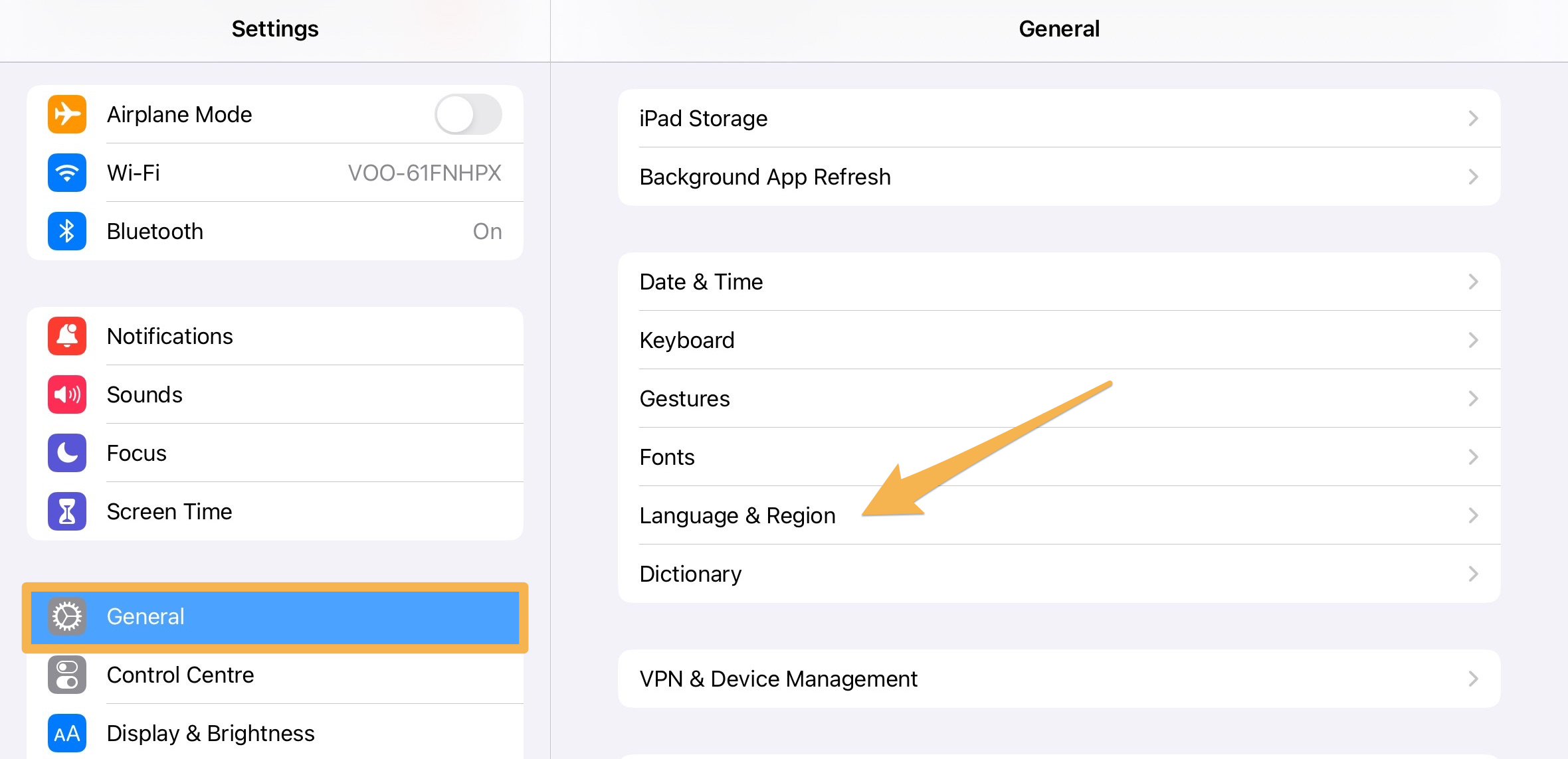Click the chevron beside Date & Time
1568x759 pixels.
pos(1473,282)
